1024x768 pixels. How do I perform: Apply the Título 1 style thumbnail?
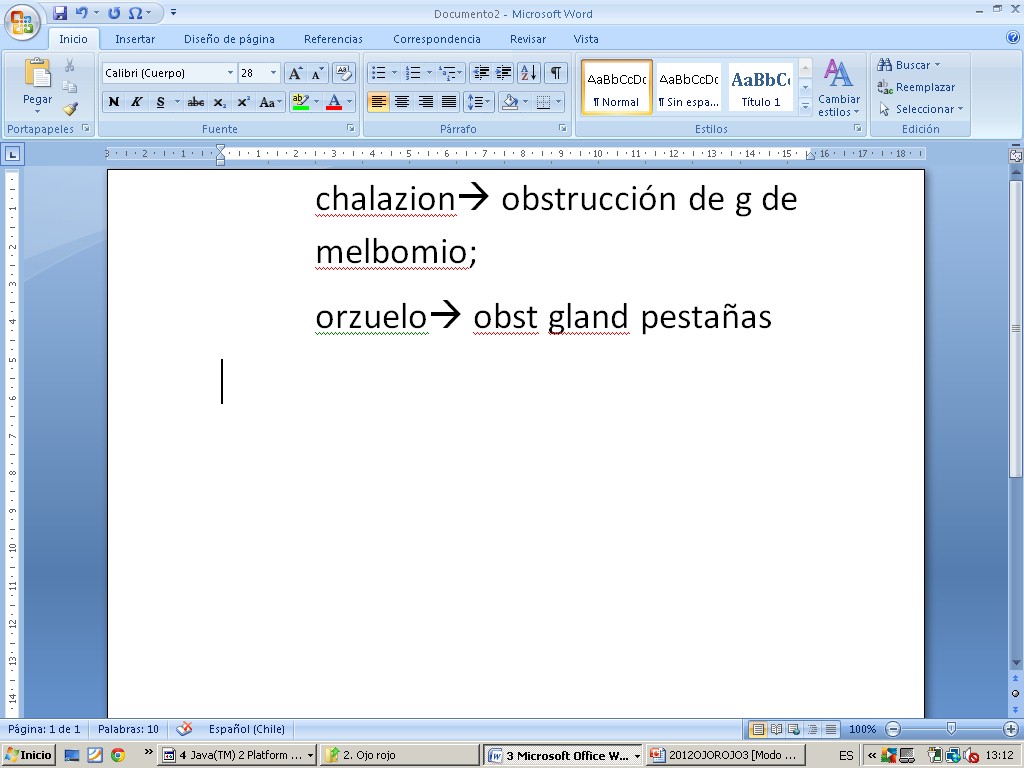pyautogui.click(x=760, y=88)
